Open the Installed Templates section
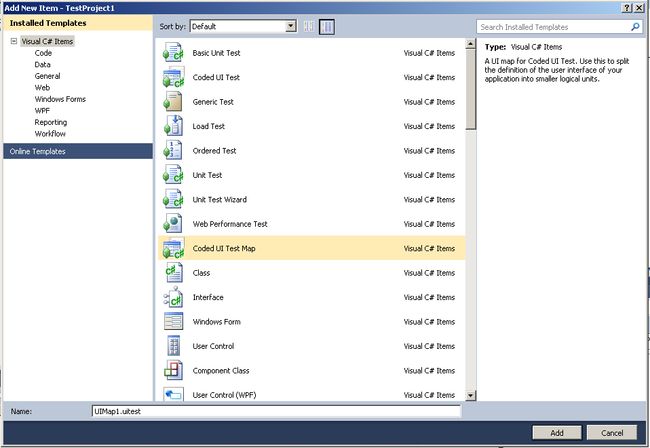 coord(78,23)
